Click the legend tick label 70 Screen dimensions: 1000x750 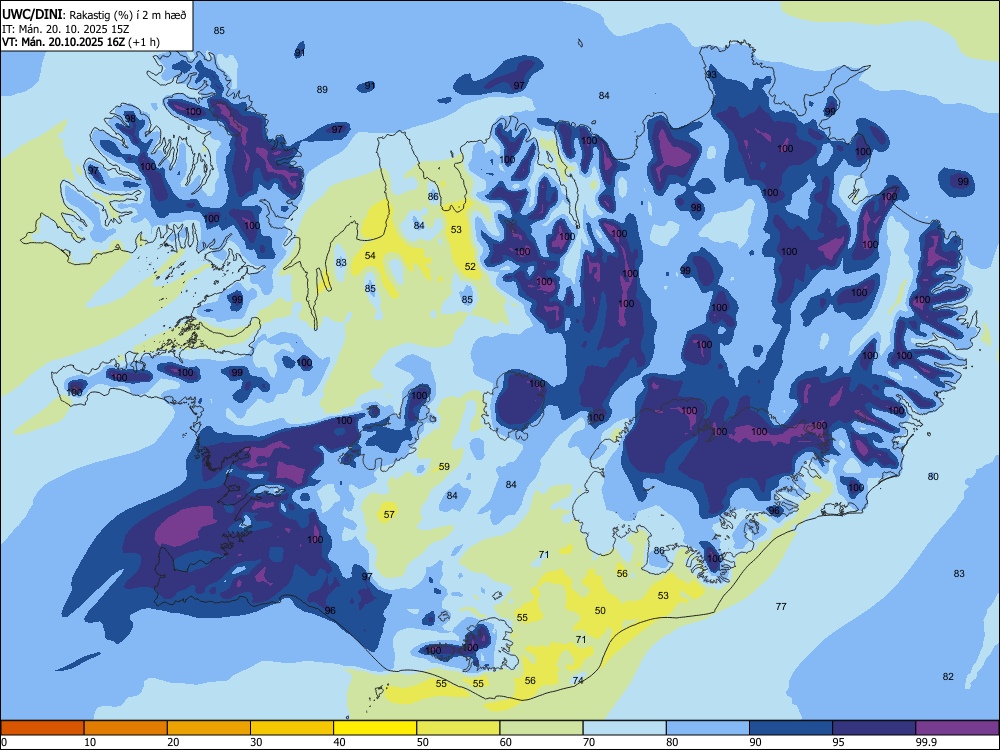pyautogui.click(x=589, y=742)
